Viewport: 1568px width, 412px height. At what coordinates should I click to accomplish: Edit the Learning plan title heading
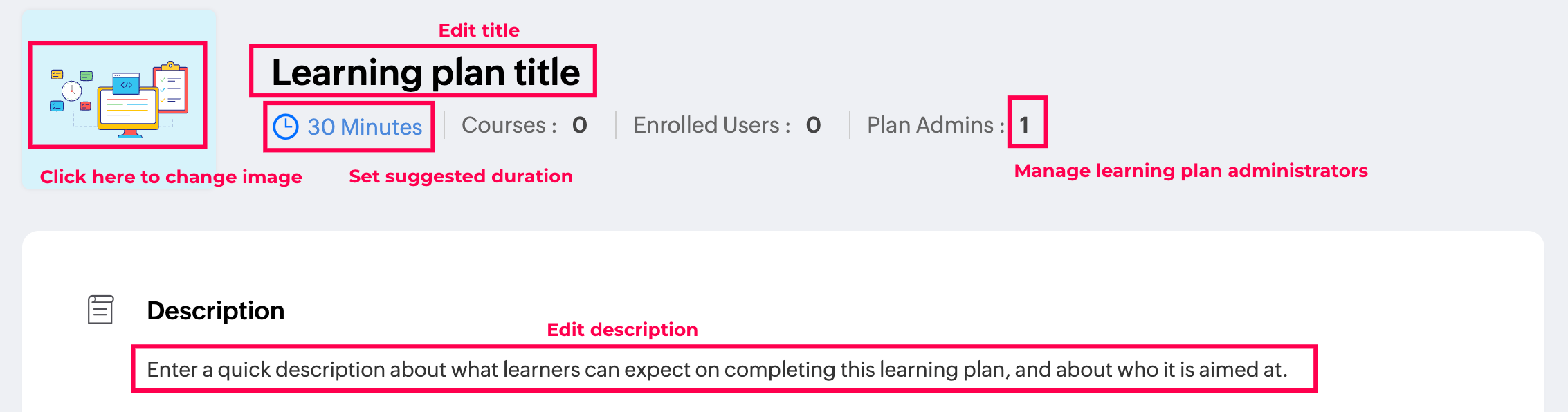(425, 72)
